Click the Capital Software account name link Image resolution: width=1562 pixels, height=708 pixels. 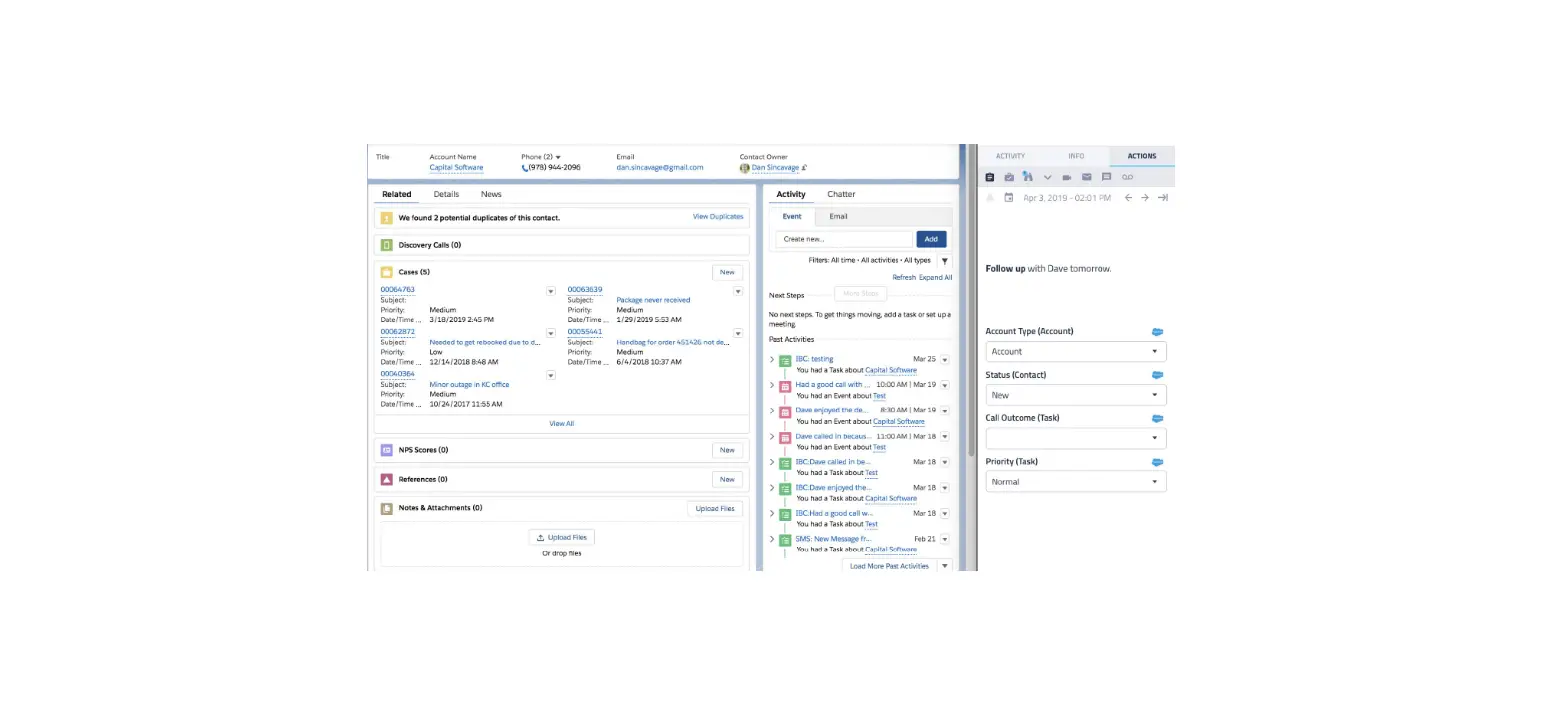(456, 168)
